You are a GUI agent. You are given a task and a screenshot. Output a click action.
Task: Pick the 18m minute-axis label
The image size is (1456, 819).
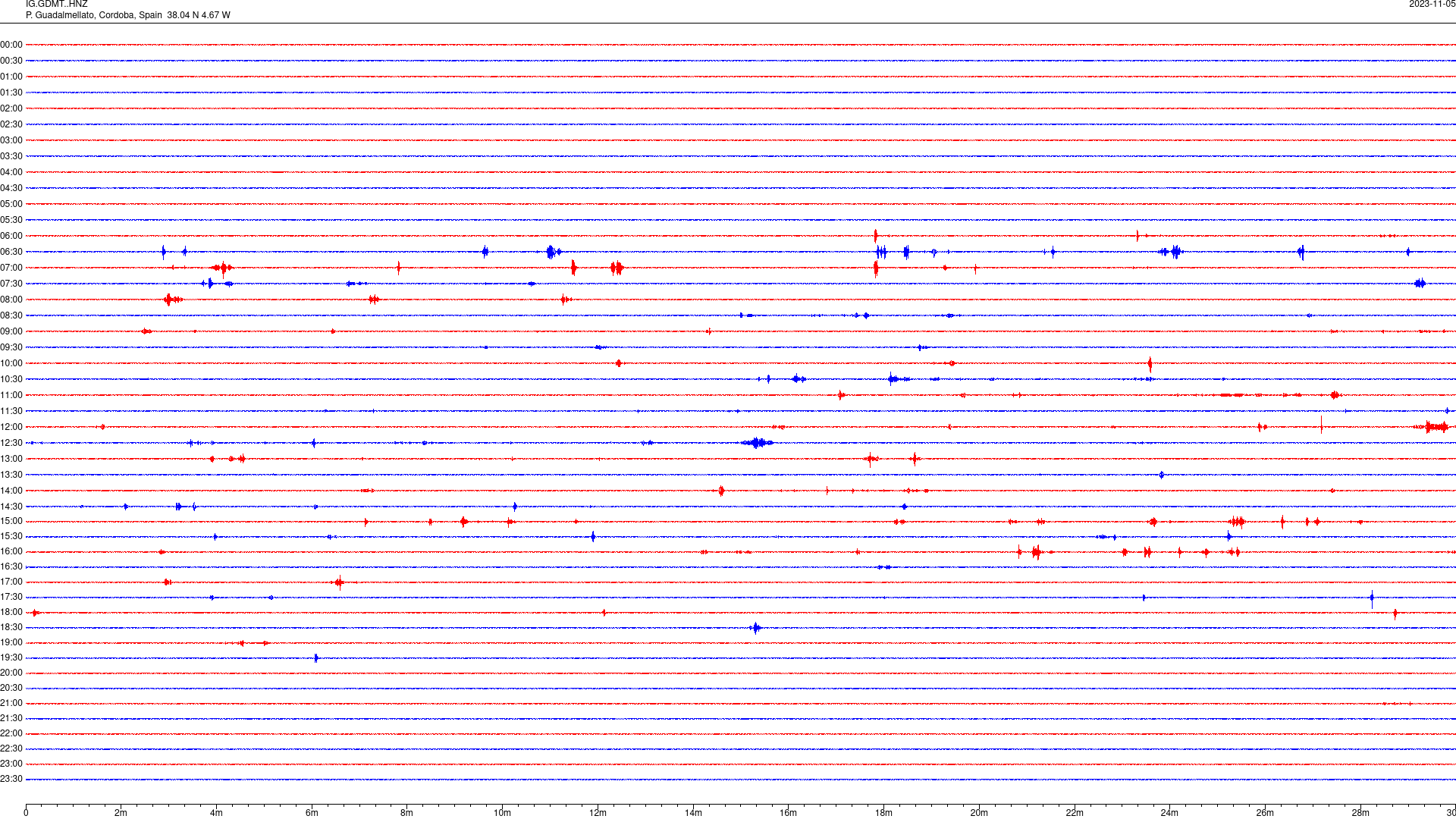click(x=883, y=813)
